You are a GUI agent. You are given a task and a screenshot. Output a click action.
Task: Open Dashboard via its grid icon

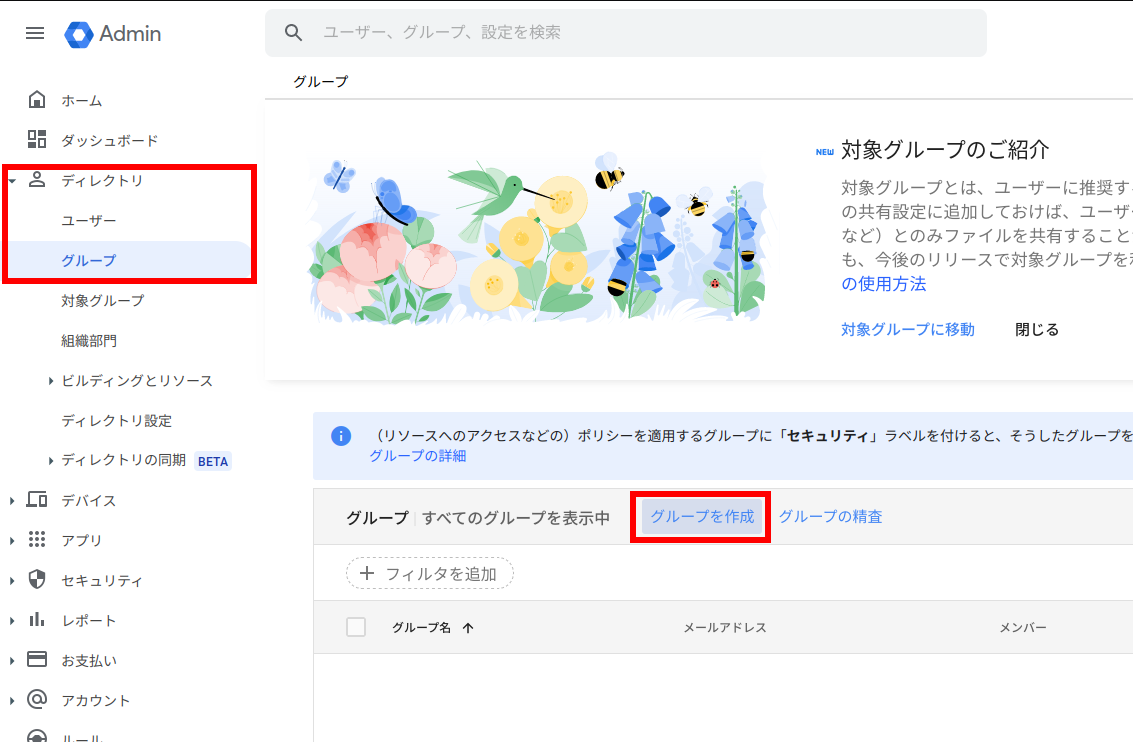37,140
